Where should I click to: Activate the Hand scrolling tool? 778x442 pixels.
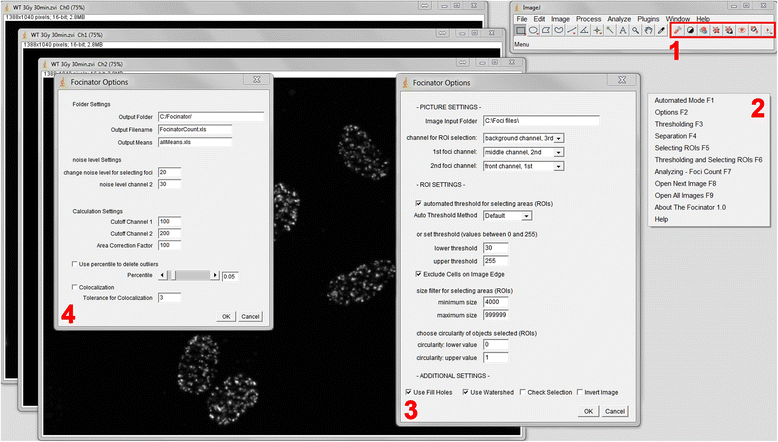click(647, 31)
